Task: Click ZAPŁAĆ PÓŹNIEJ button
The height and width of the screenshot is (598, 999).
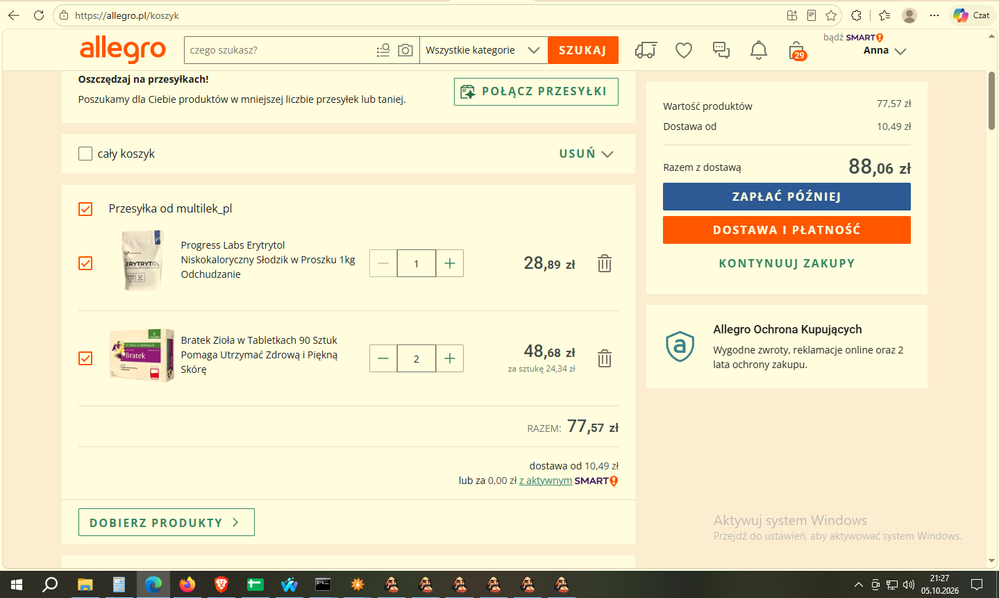Action: click(x=786, y=197)
